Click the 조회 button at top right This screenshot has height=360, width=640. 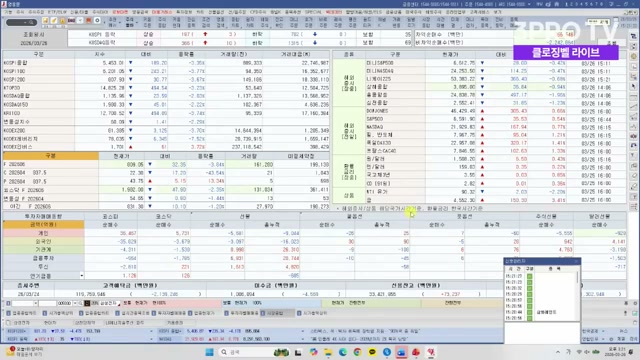tap(611, 42)
